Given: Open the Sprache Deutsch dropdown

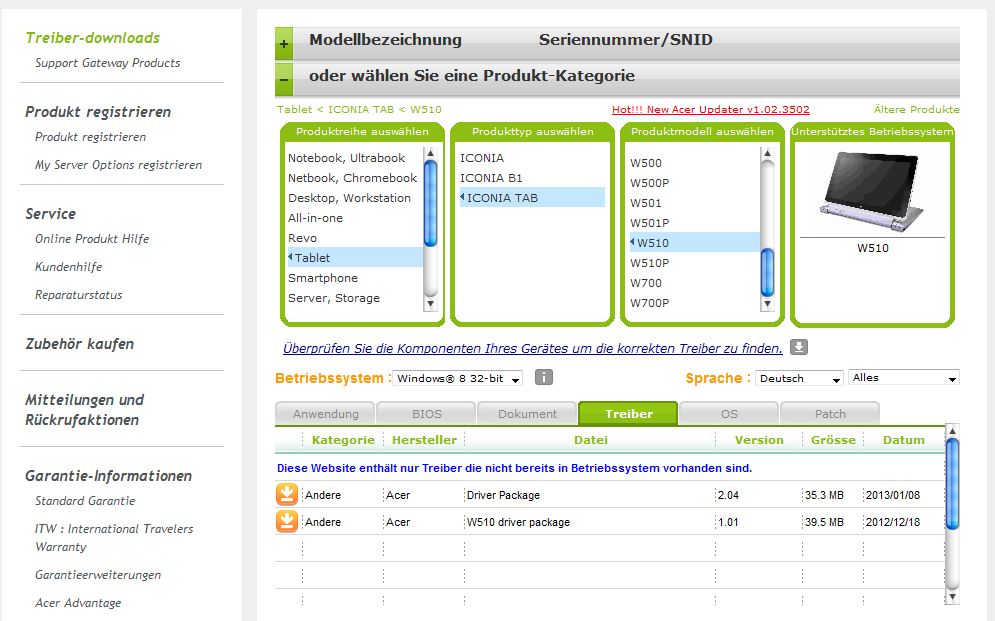Looking at the screenshot, I should [x=799, y=379].
